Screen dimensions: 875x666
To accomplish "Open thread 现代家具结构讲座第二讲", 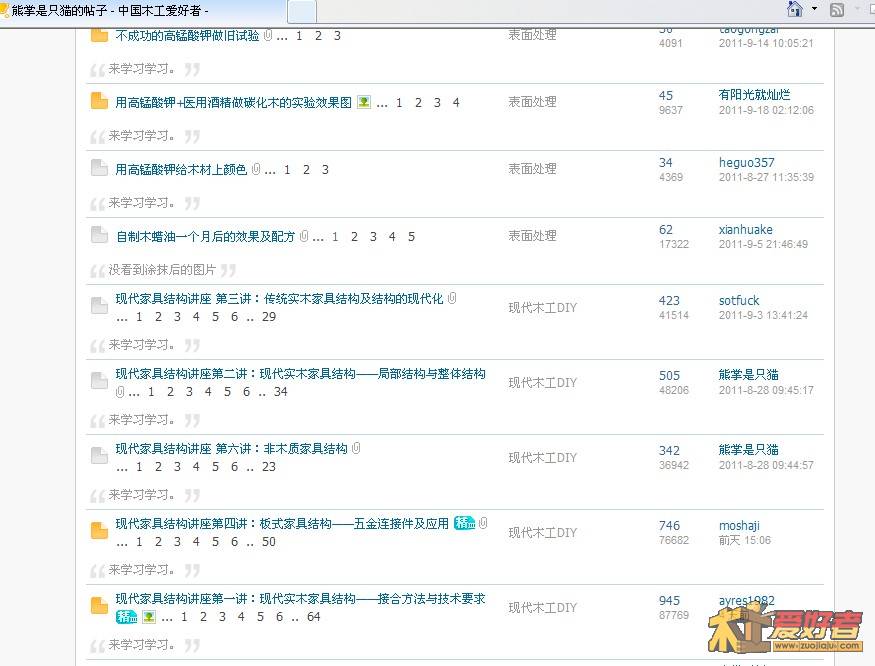I will pos(300,373).
